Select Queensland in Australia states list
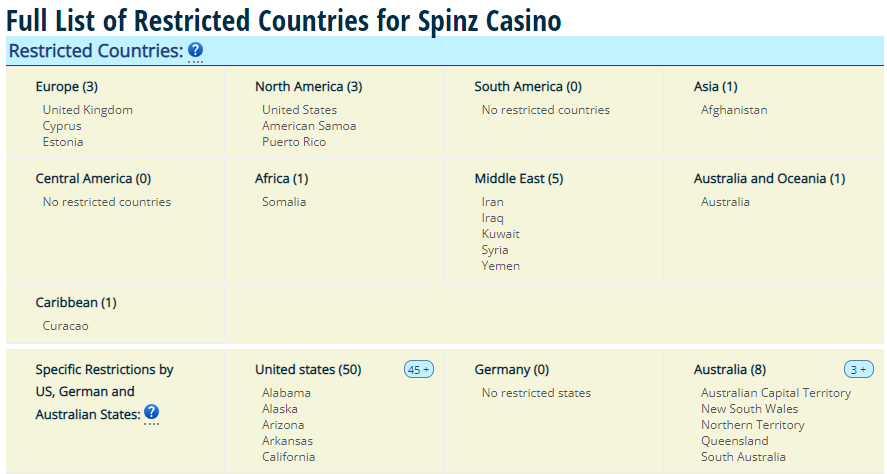 [x=734, y=441]
